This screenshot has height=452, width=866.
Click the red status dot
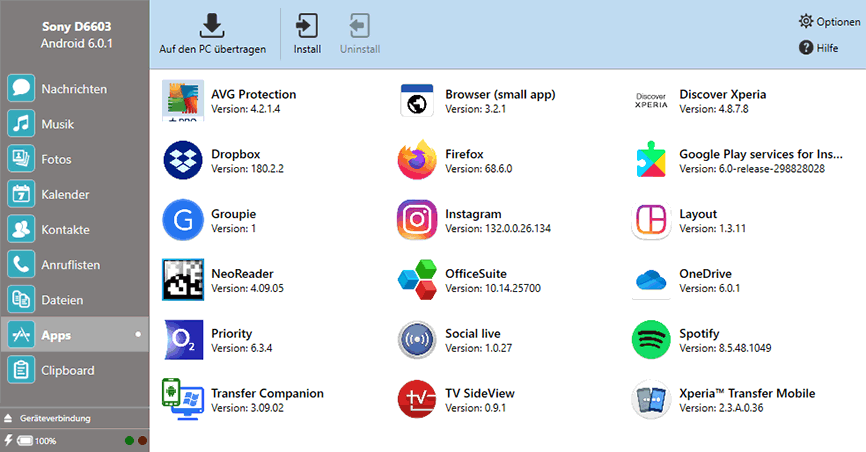tap(142, 440)
